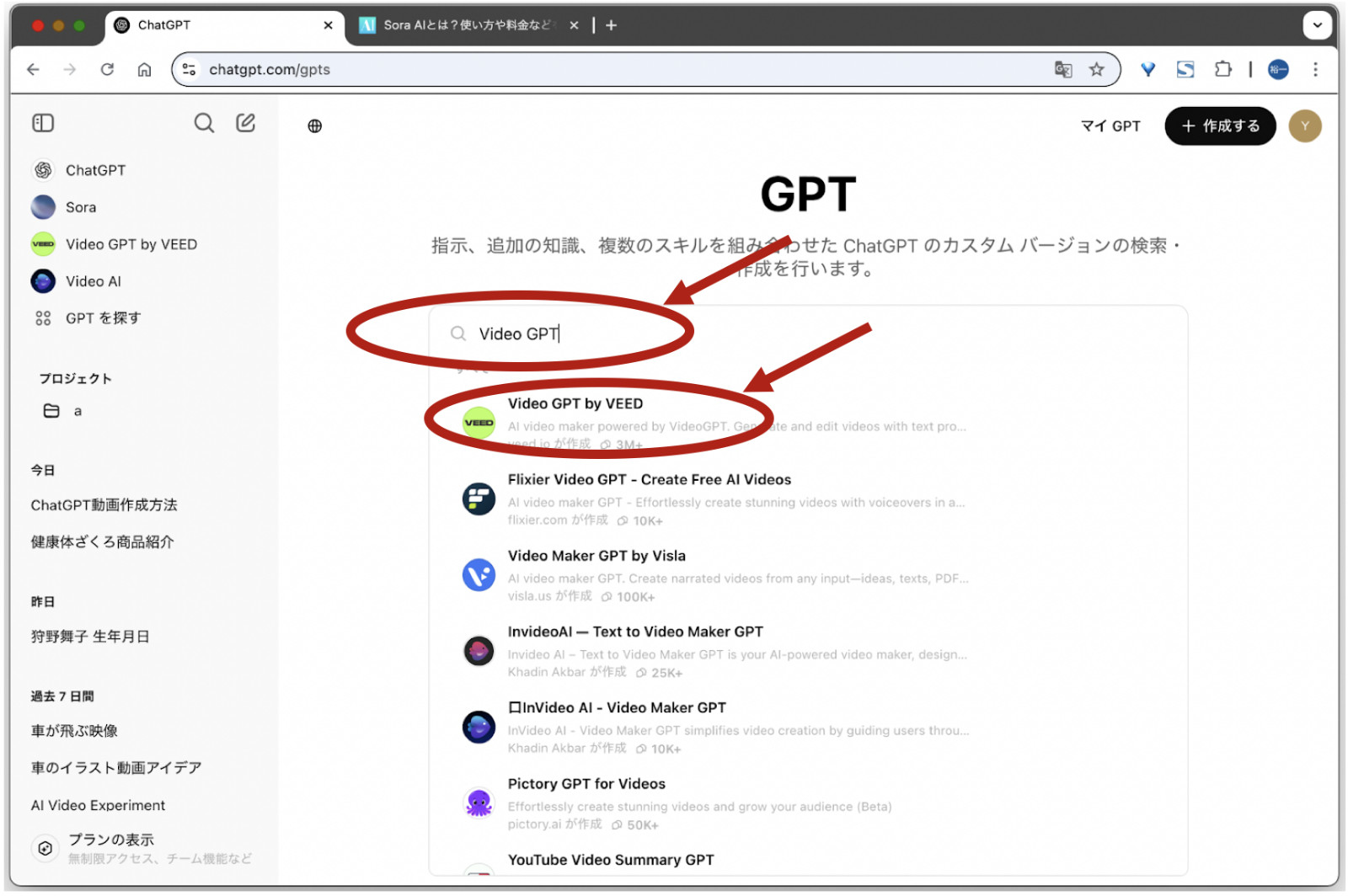
Task: Click the マイ GPT link
Action: pyautogui.click(x=1110, y=126)
